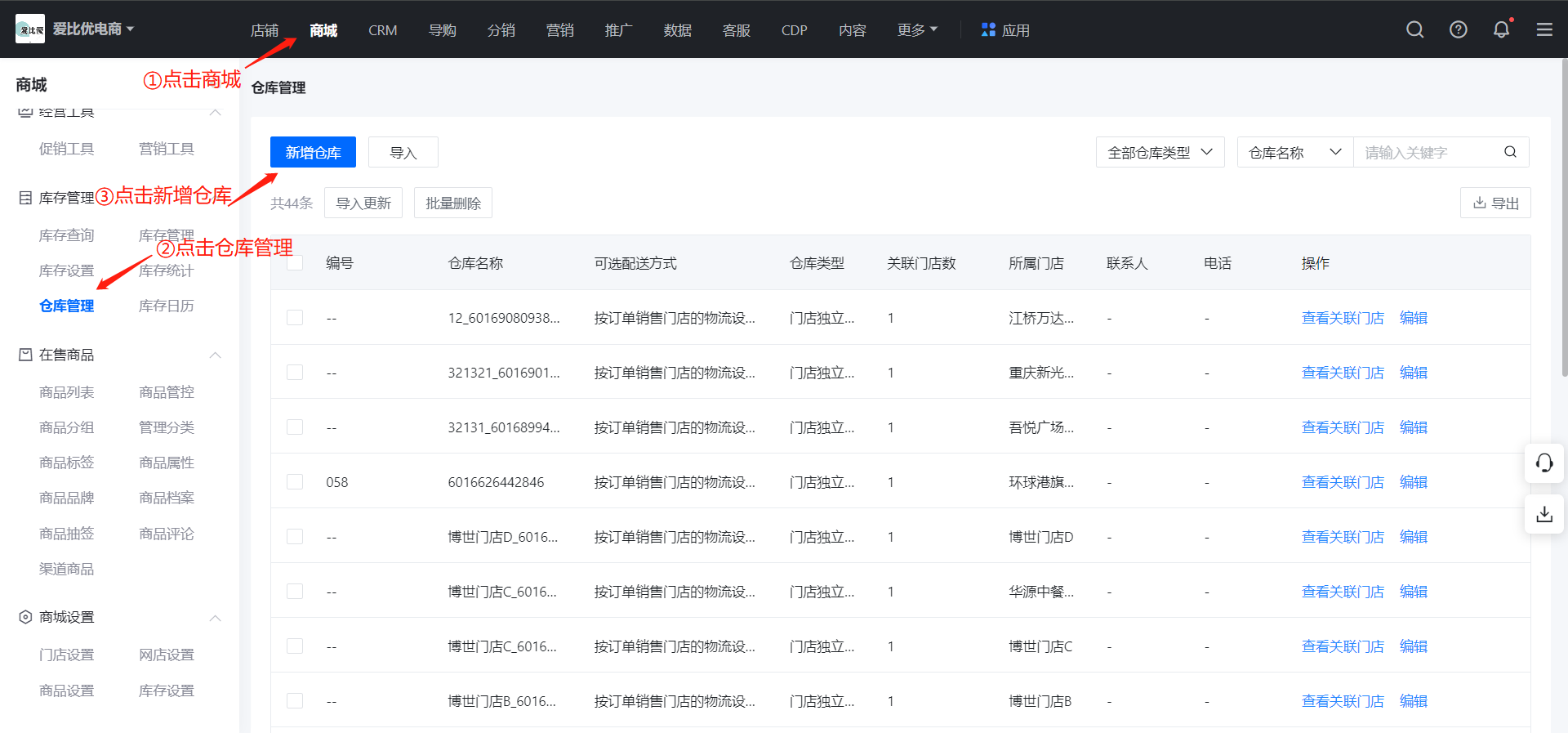Check the row belonging to 华源中餐 store
The width and height of the screenshot is (1568, 733).
point(295,591)
